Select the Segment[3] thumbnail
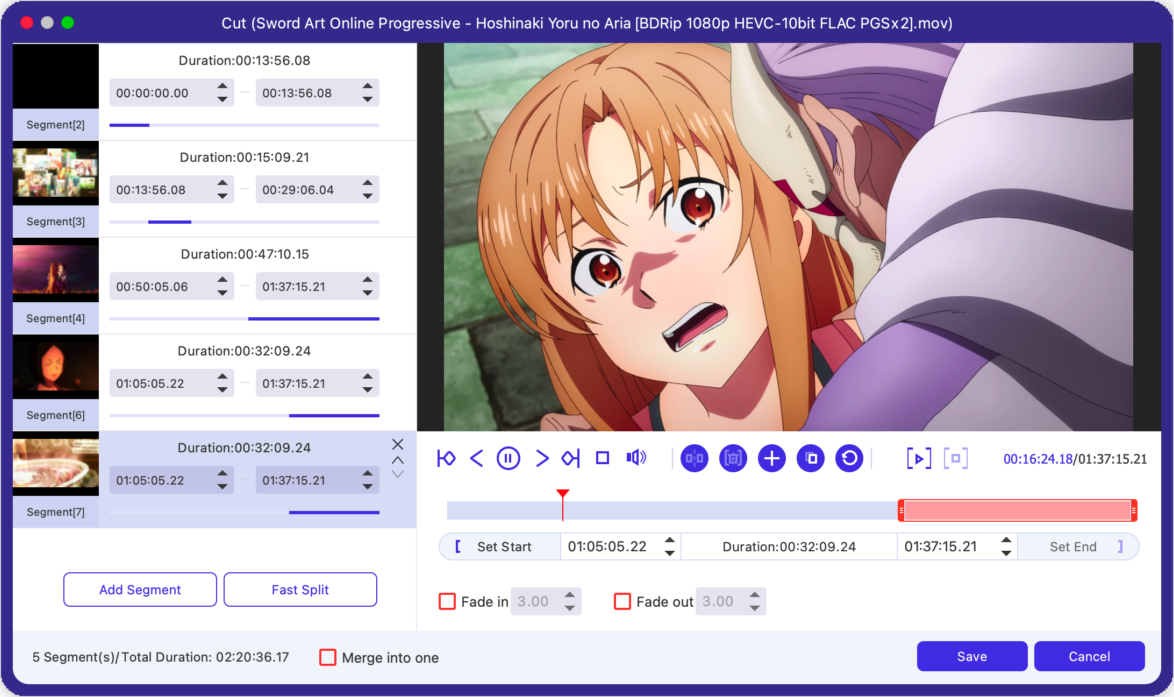1174x697 pixels. tap(55, 173)
